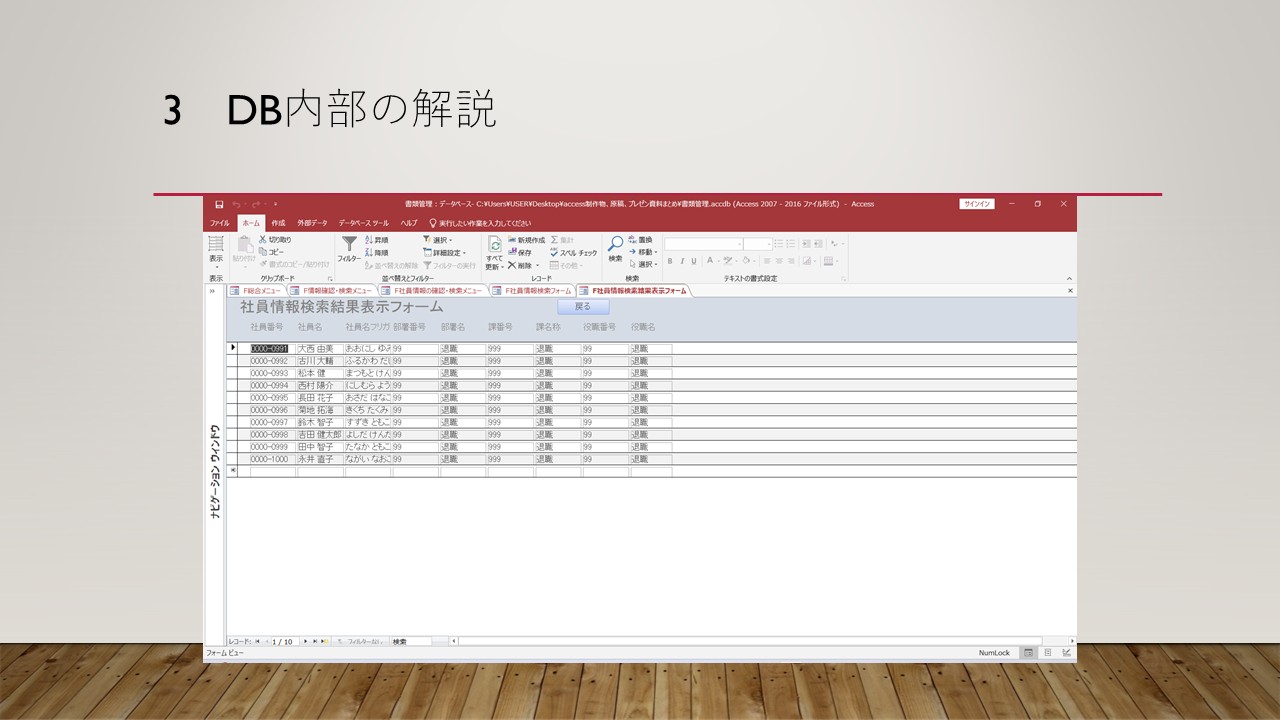Switch to the F総合メニュー form tab

256,291
